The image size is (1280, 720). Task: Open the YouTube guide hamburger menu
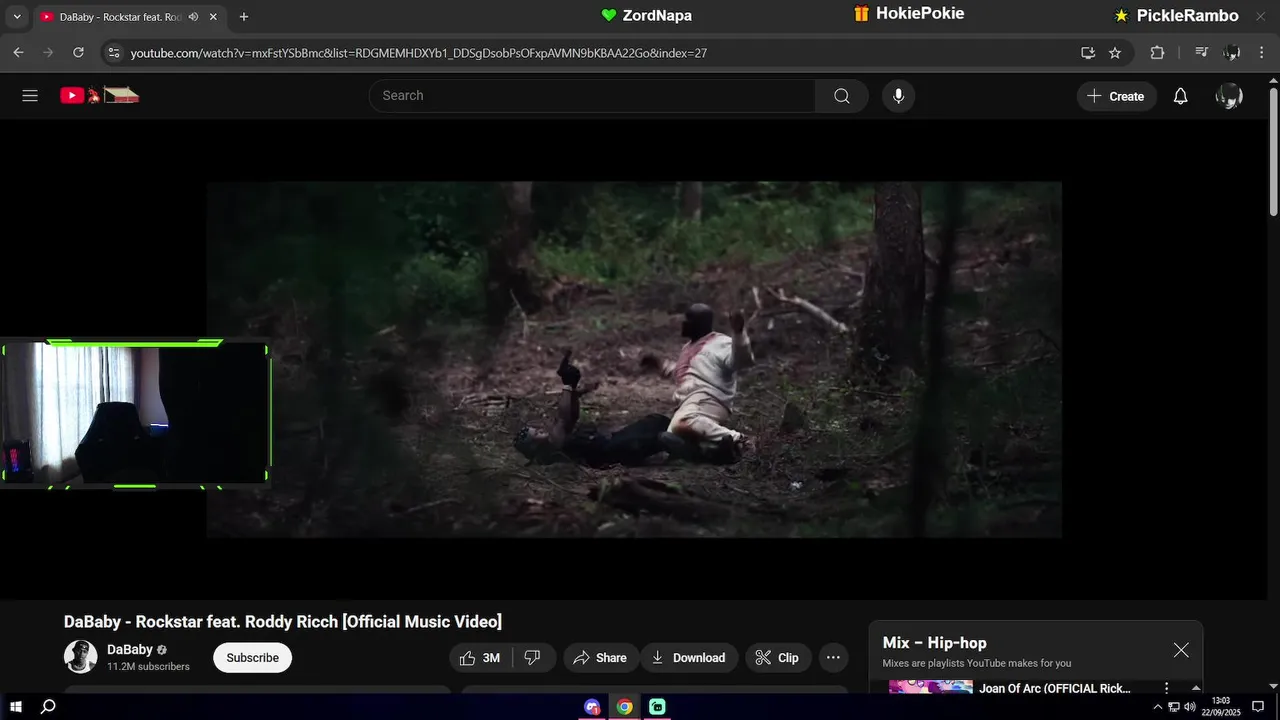pos(30,96)
